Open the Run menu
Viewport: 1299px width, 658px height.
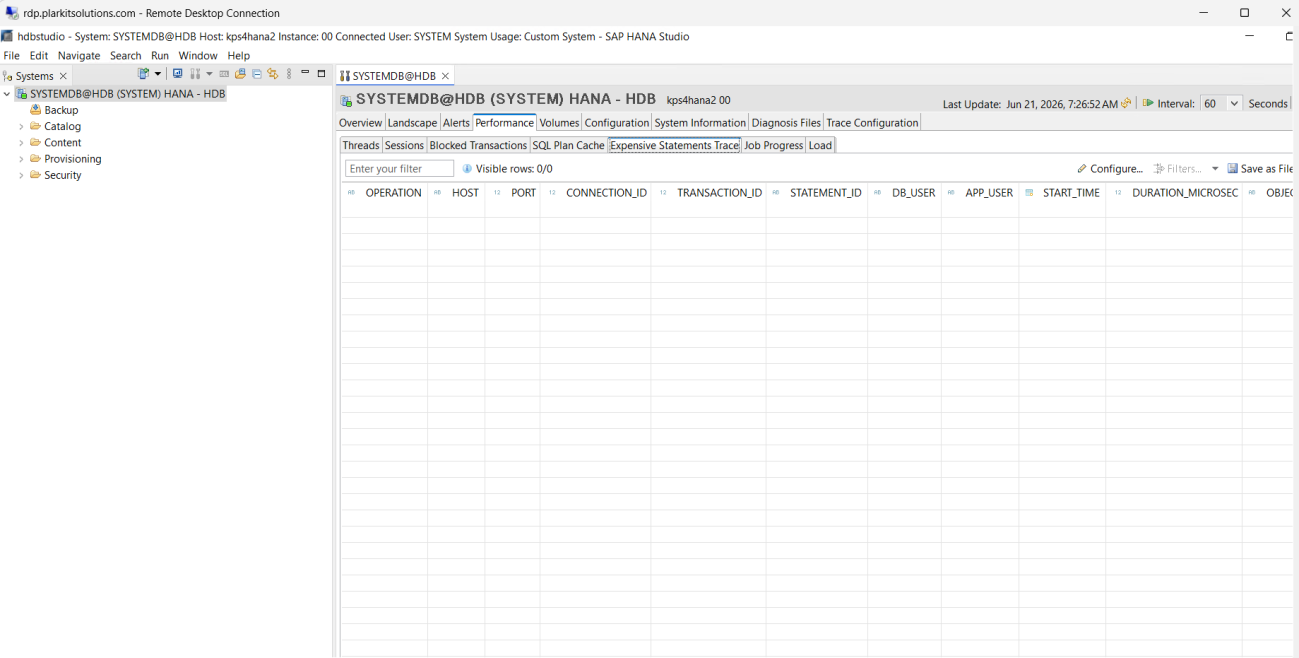tap(160, 56)
